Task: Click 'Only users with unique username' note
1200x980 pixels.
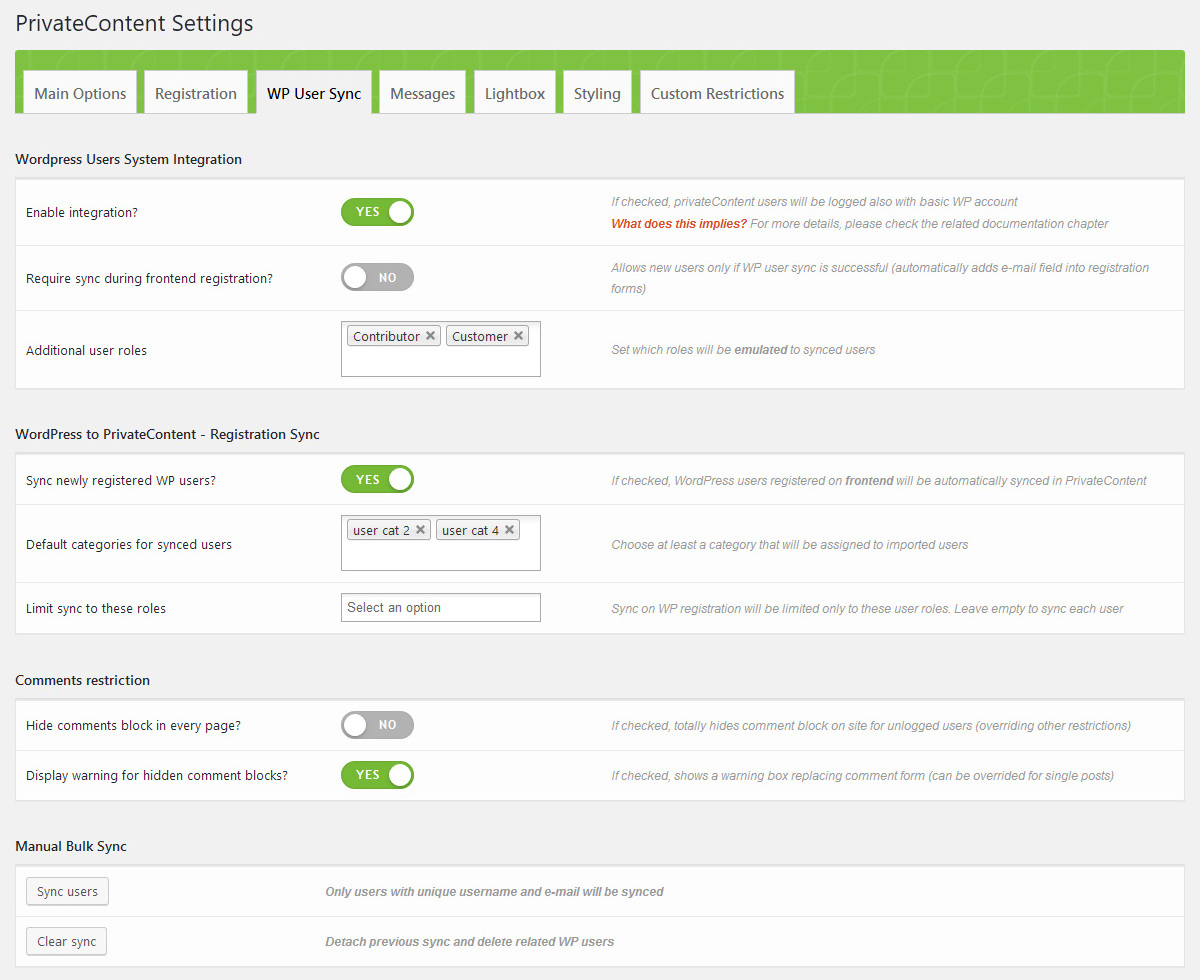Action: click(x=494, y=891)
